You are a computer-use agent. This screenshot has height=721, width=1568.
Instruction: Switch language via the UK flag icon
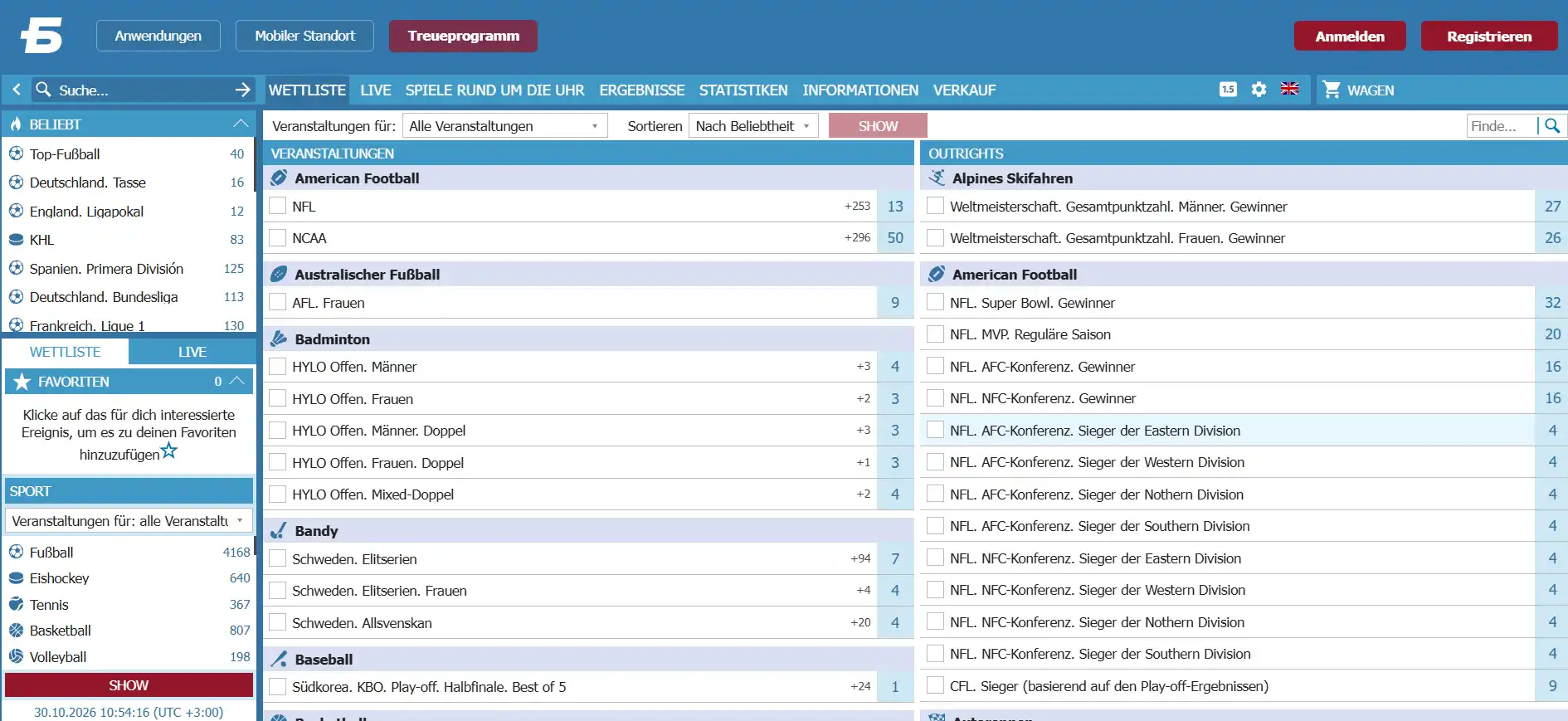1289,89
